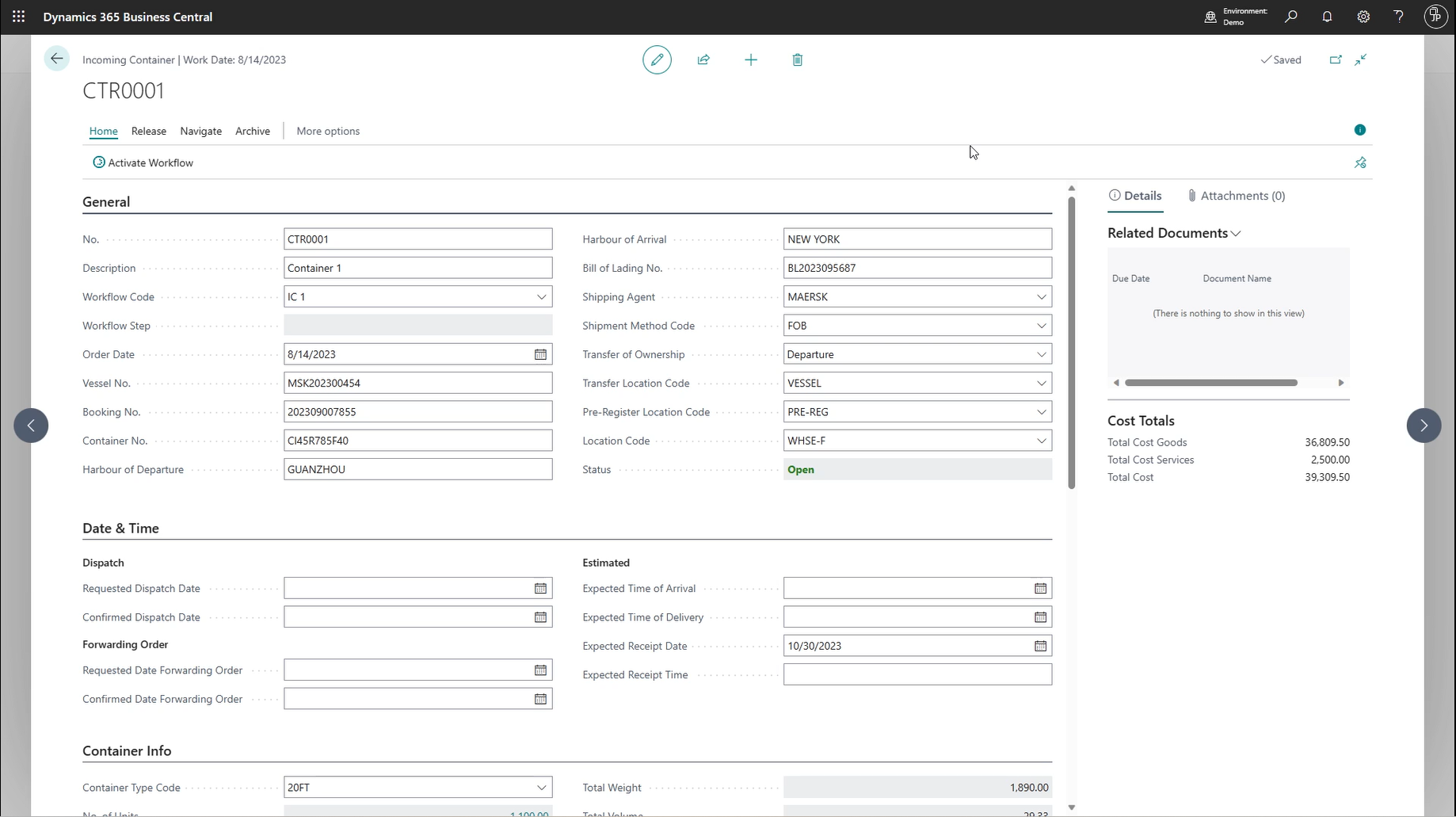This screenshot has height=817, width=1456.
Task: Show More options
Action: (328, 131)
